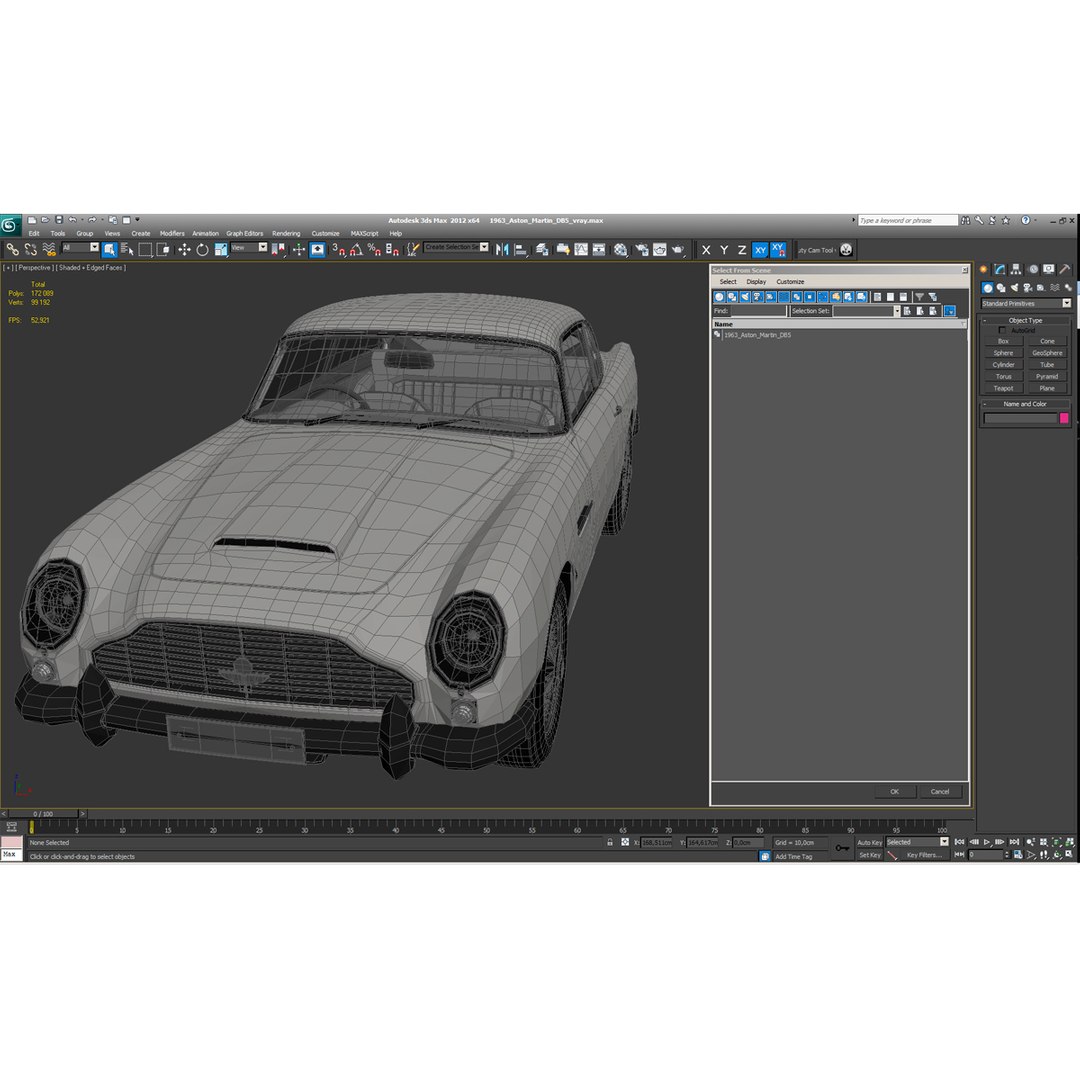
Task: Click the time slider handle showing 0 / 100
Action: (x=43, y=814)
